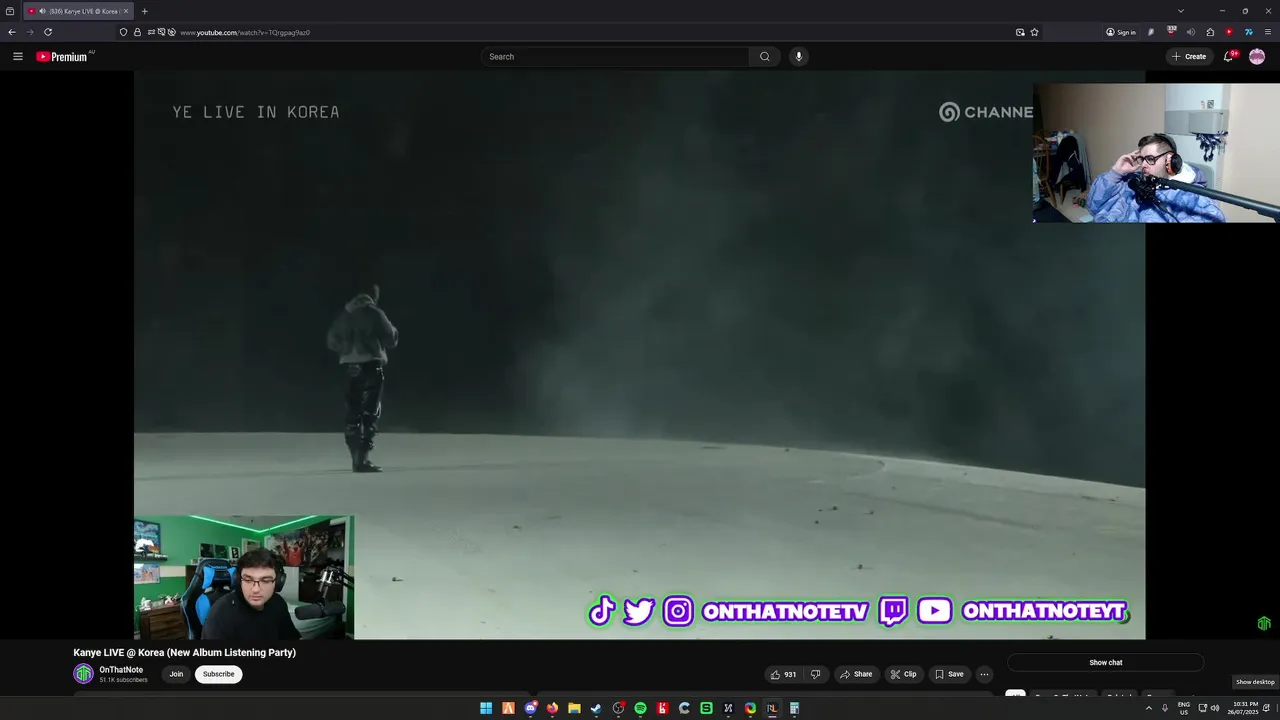This screenshot has height=720, width=1280.
Task: Open Windows Start menu
Action: (486, 708)
